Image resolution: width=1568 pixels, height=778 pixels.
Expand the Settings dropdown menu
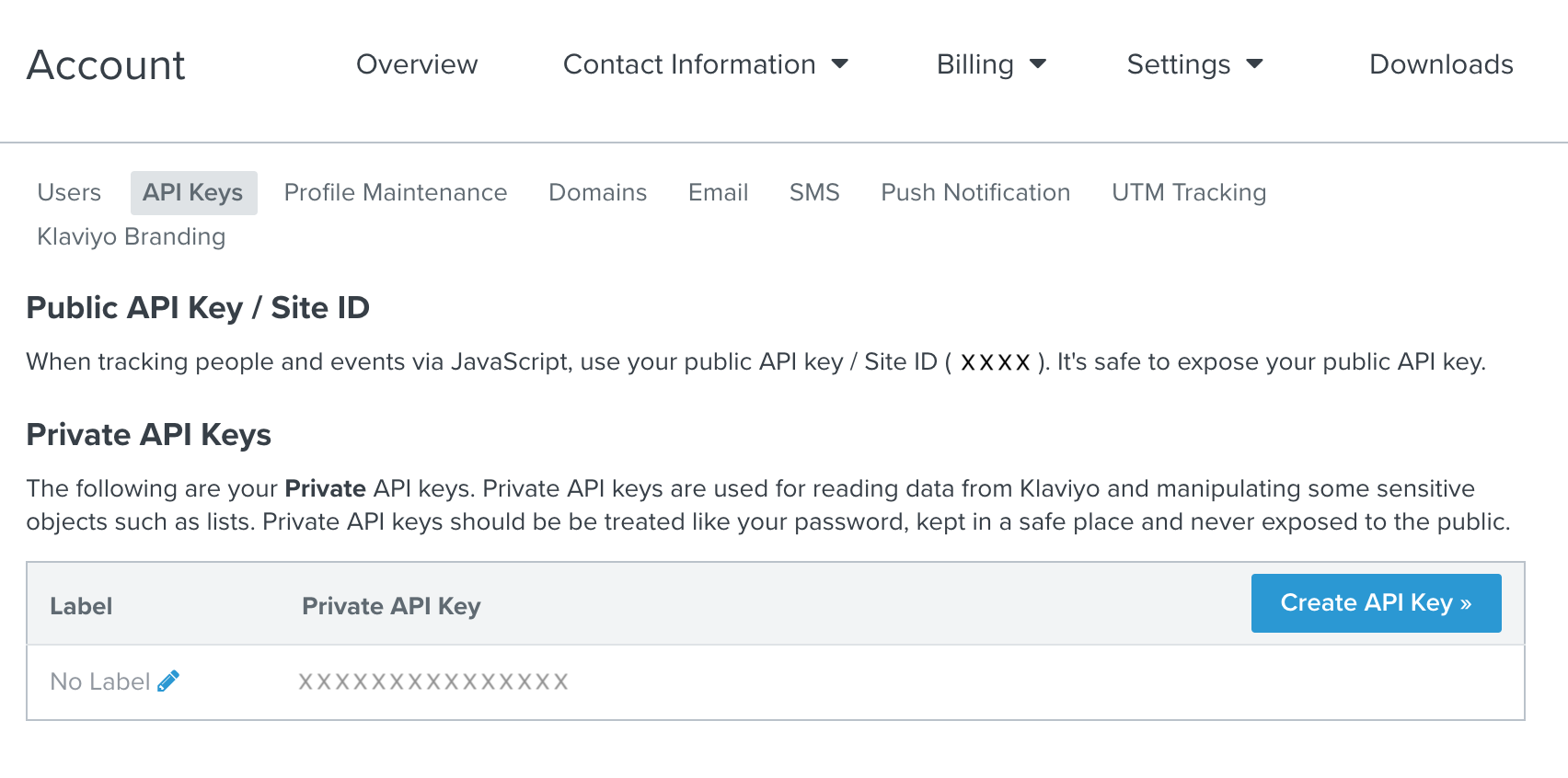coord(1193,64)
